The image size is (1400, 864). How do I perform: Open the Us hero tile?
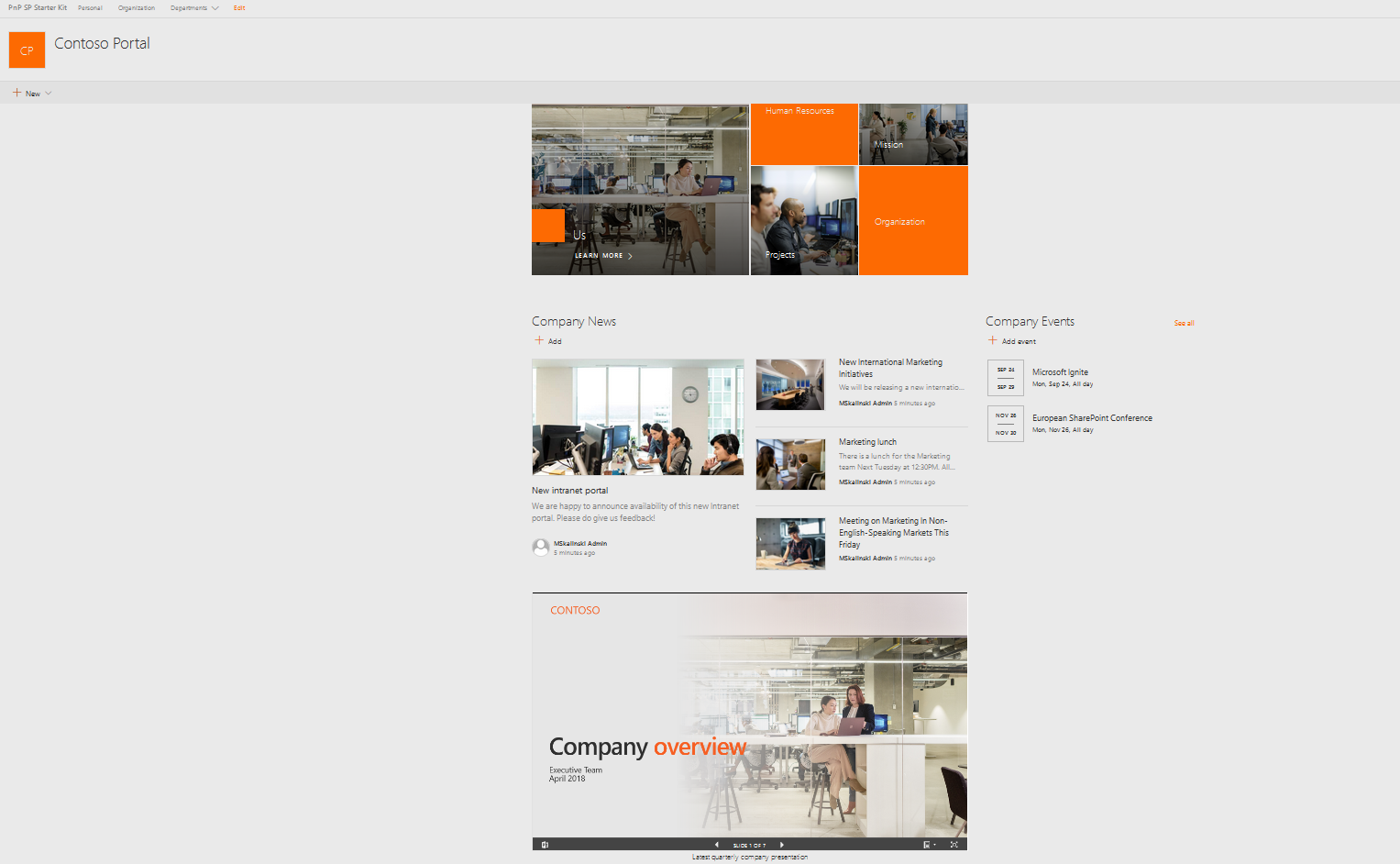point(640,189)
